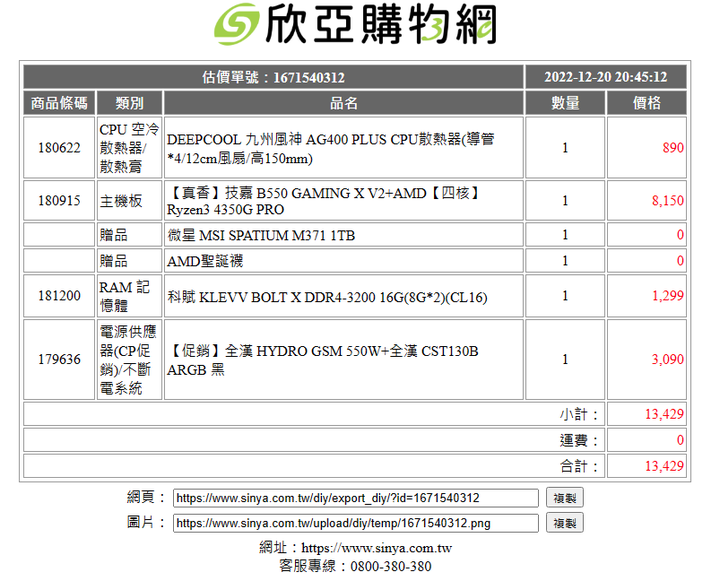720x581 pixels.
Task: Click the 客服專線 0800-380-380 text
Action: click(355, 566)
